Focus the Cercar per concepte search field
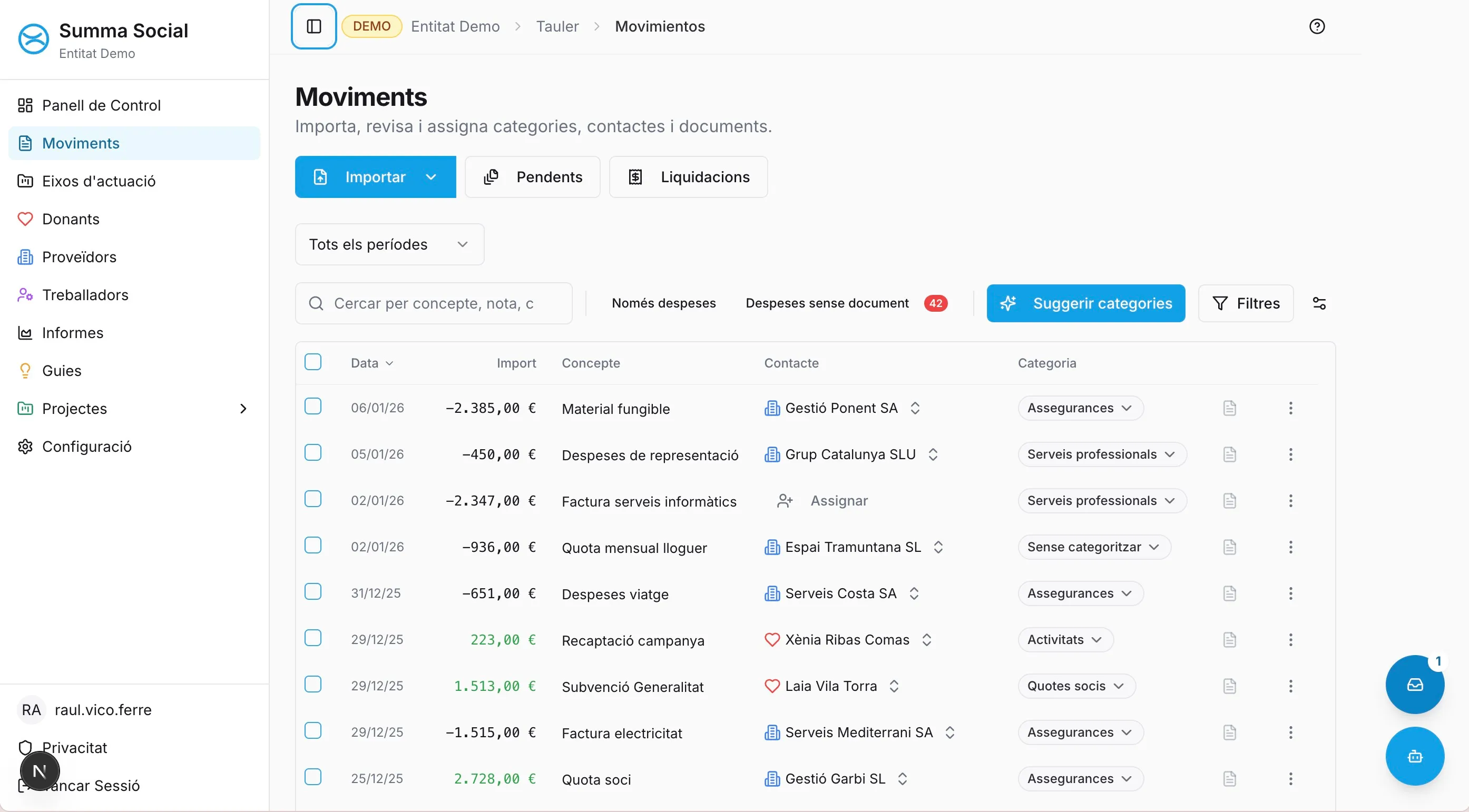Image resolution: width=1469 pixels, height=812 pixels. point(434,303)
